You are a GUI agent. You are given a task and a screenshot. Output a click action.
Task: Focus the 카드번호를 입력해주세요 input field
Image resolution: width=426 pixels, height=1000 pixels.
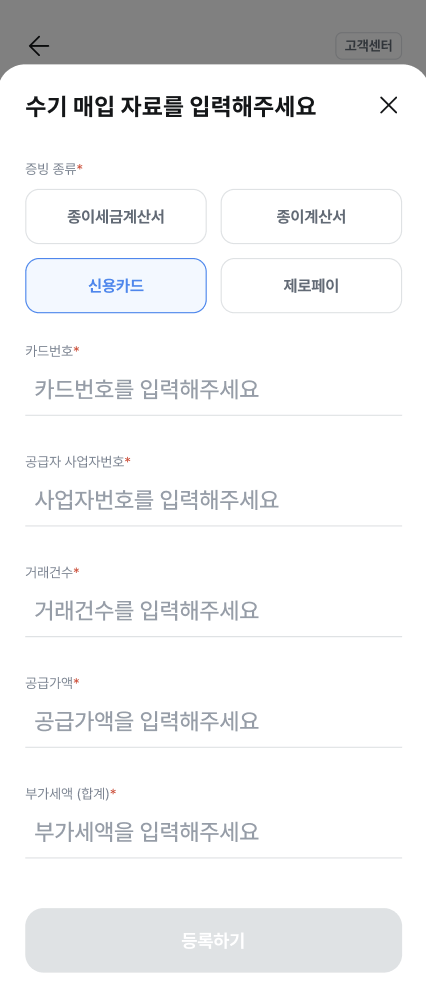tap(214, 389)
